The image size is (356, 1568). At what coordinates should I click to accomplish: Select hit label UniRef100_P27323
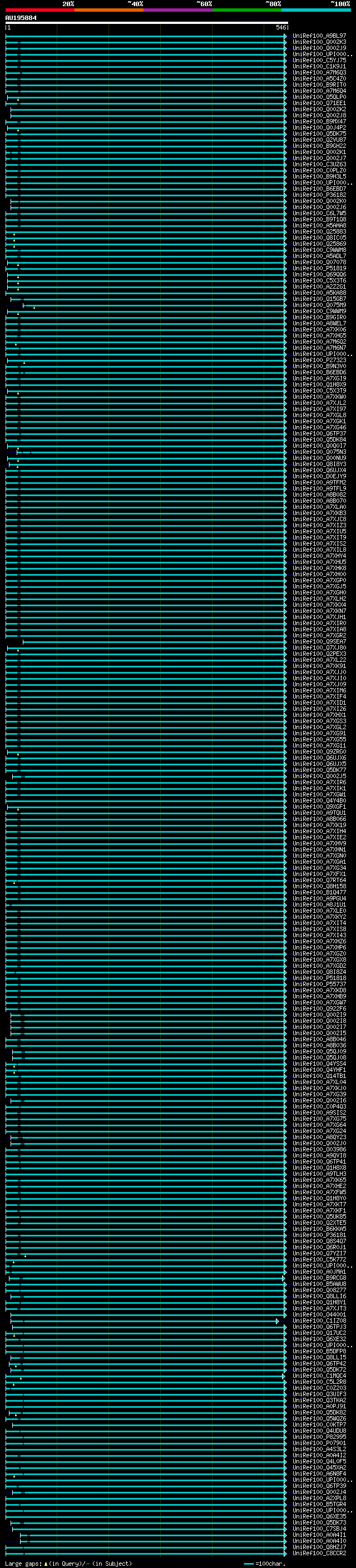click(x=319, y=360)
